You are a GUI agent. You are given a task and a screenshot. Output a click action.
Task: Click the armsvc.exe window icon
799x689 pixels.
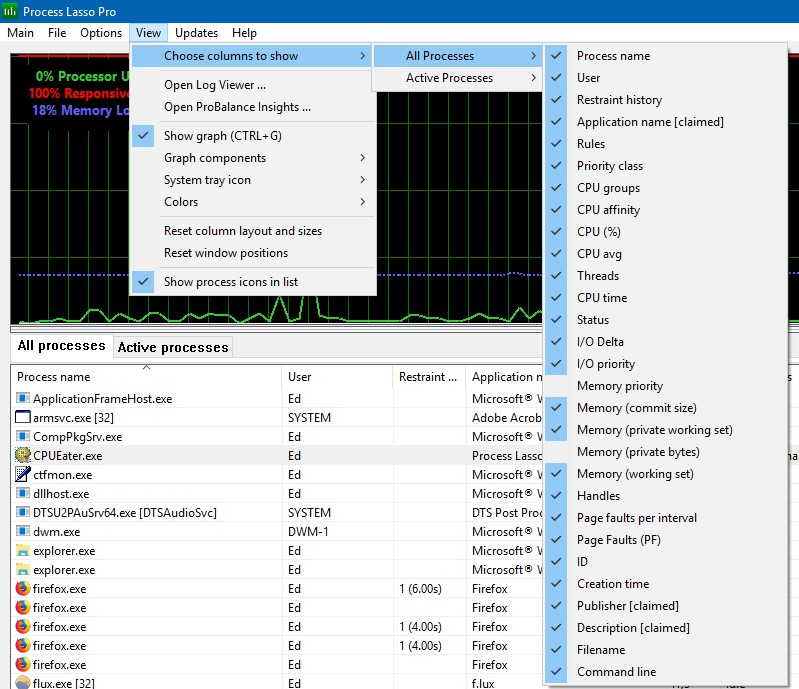pos(22,417)
